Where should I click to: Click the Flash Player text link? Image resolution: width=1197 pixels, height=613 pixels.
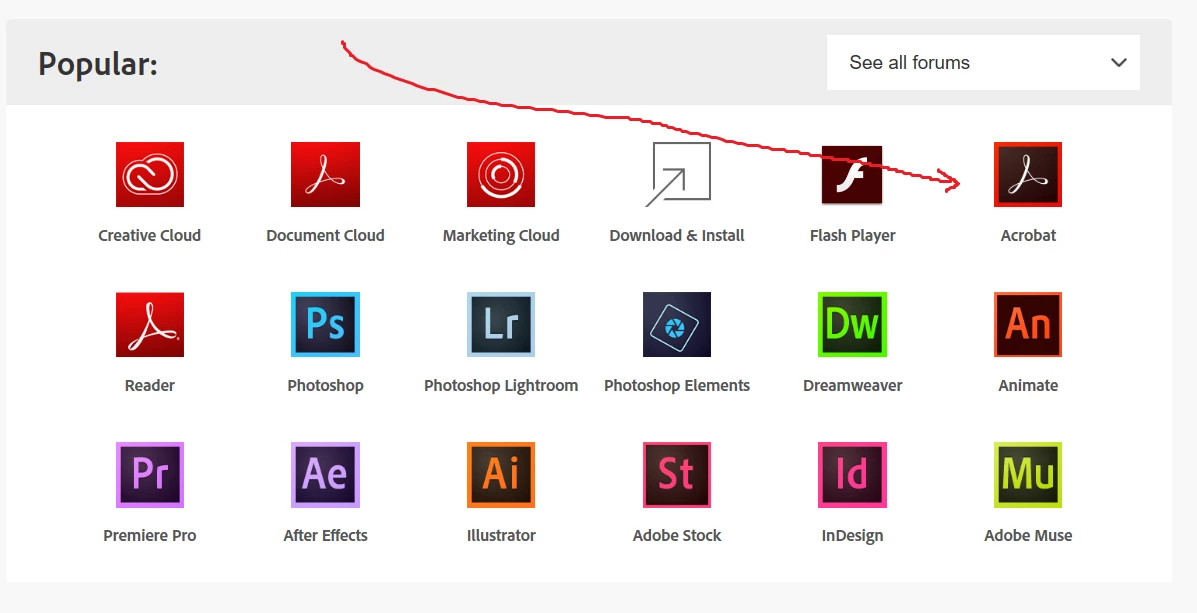(x=853, y=235)
